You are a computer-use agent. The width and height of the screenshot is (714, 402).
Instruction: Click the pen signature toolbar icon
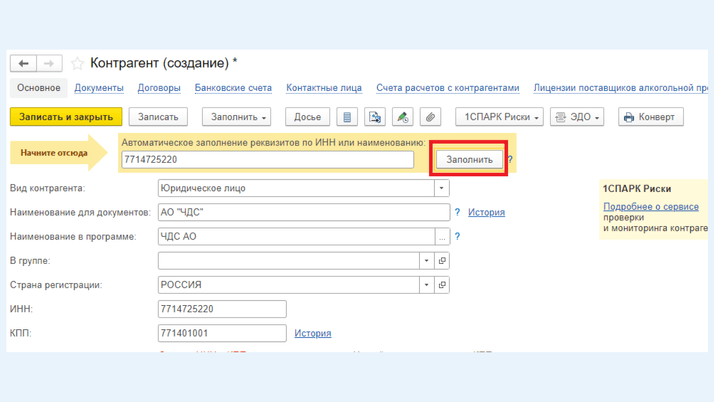402,117
